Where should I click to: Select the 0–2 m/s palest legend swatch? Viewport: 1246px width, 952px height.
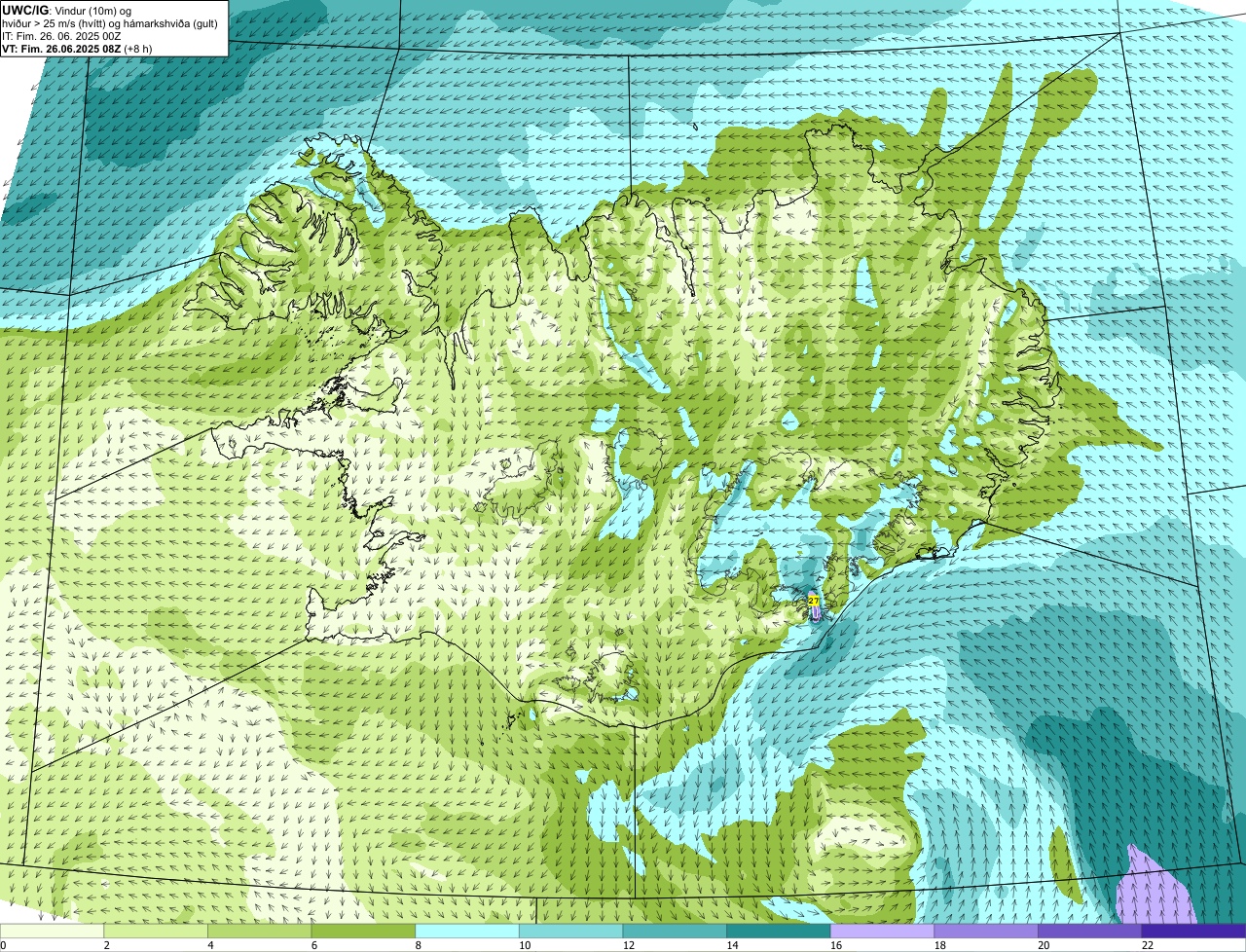[x=52, y=931]
